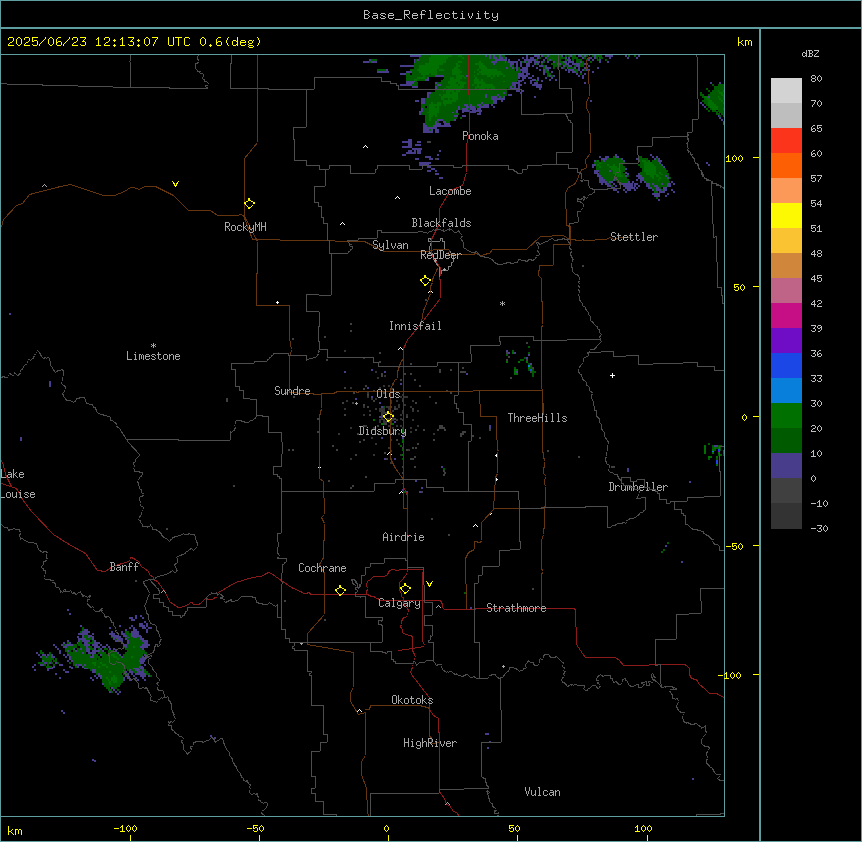Click the Base_Reflectivity title text

click(431, 15)
